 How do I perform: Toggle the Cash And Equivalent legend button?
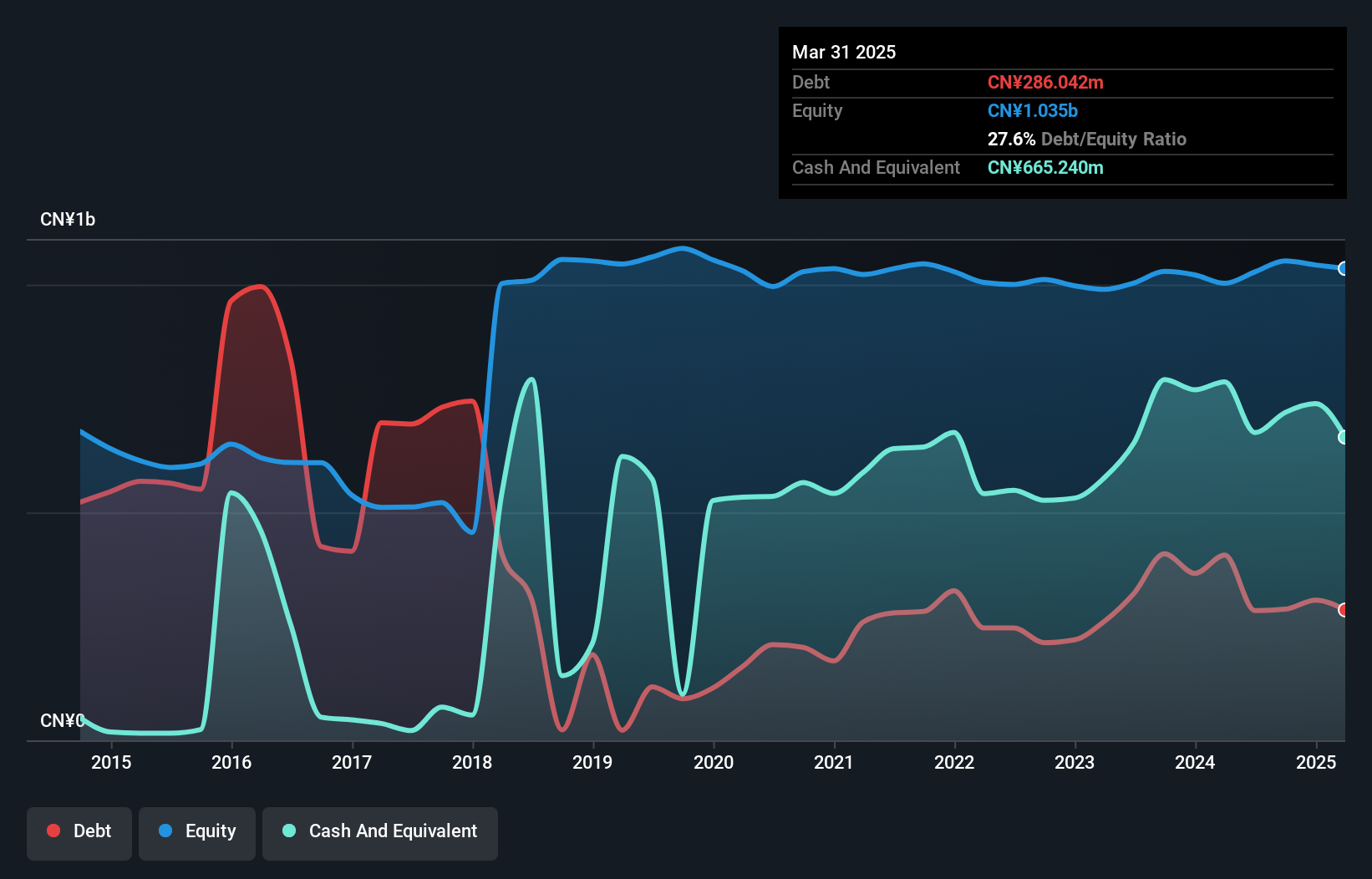pos(380,833)
